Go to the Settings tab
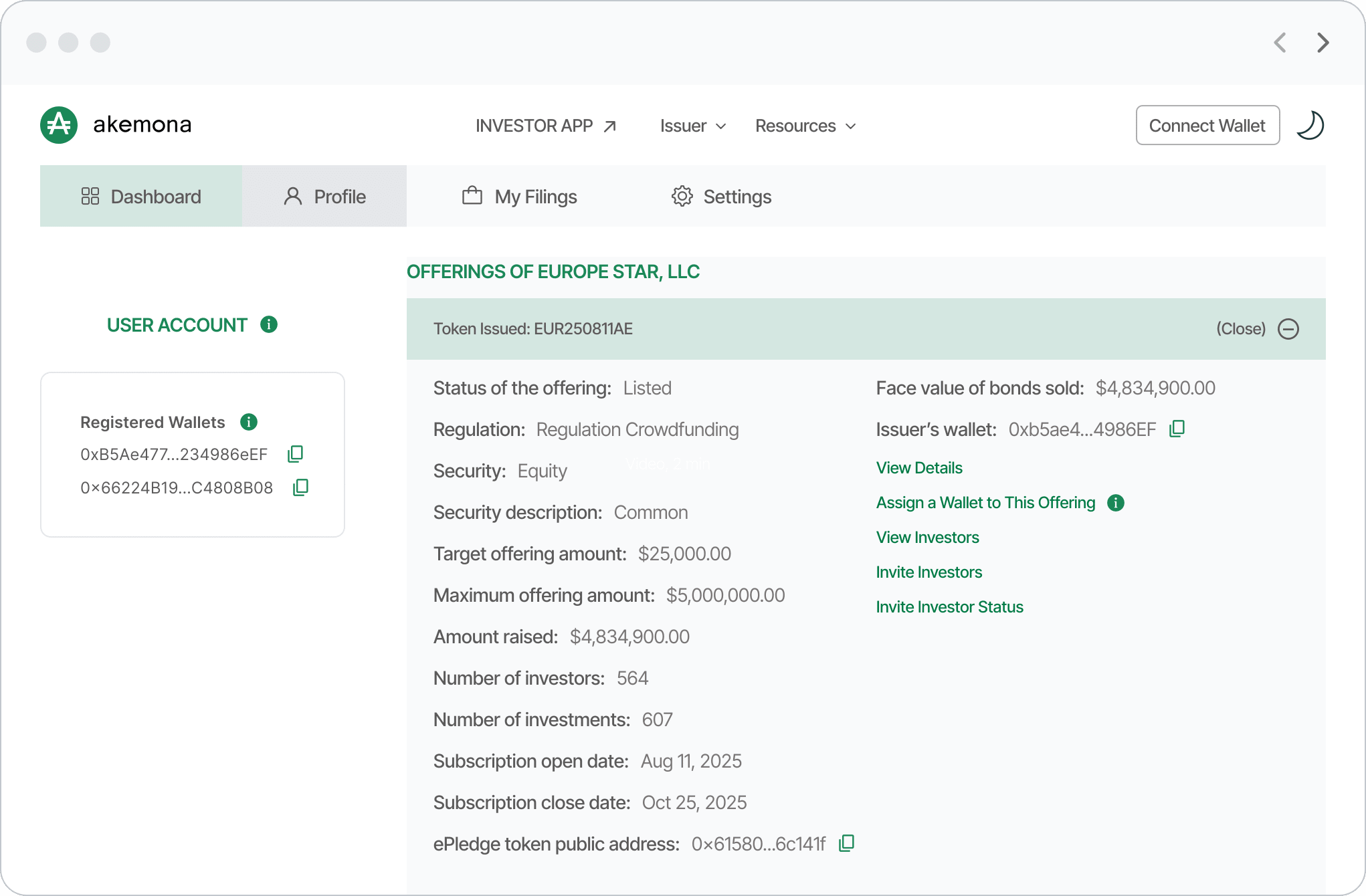Image resolution: width=1366 pixels, height=896 pixels. pos(721,197)
